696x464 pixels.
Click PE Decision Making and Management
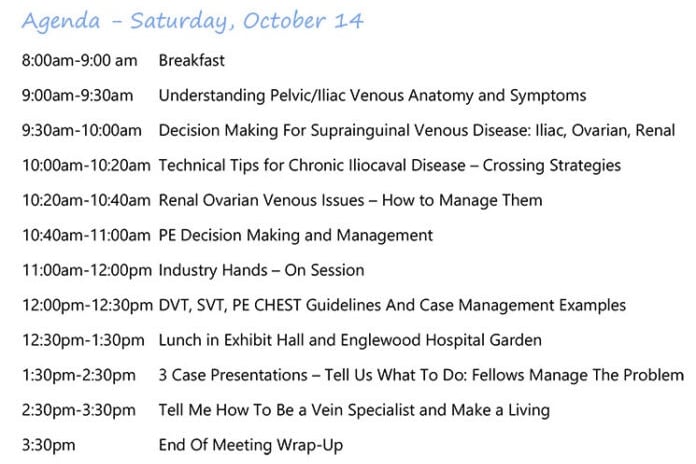pos(296,235)
